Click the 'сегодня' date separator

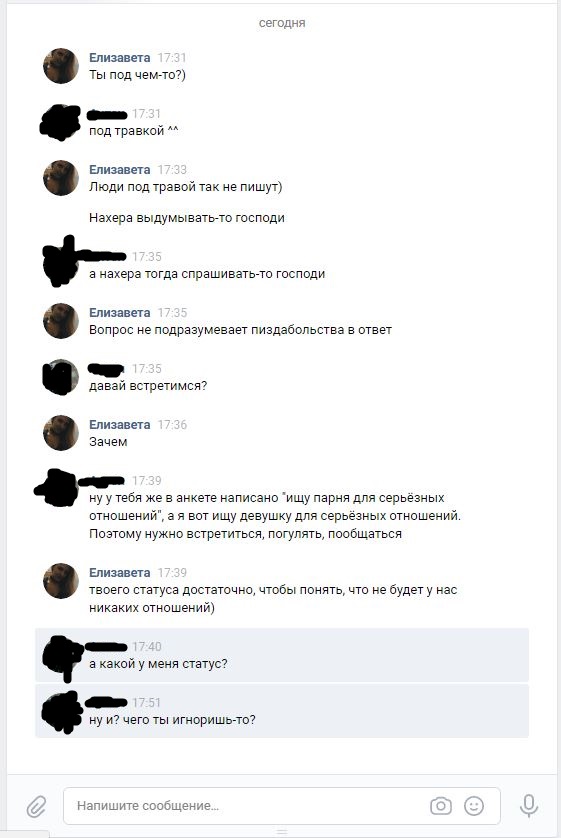coord(282,23)
